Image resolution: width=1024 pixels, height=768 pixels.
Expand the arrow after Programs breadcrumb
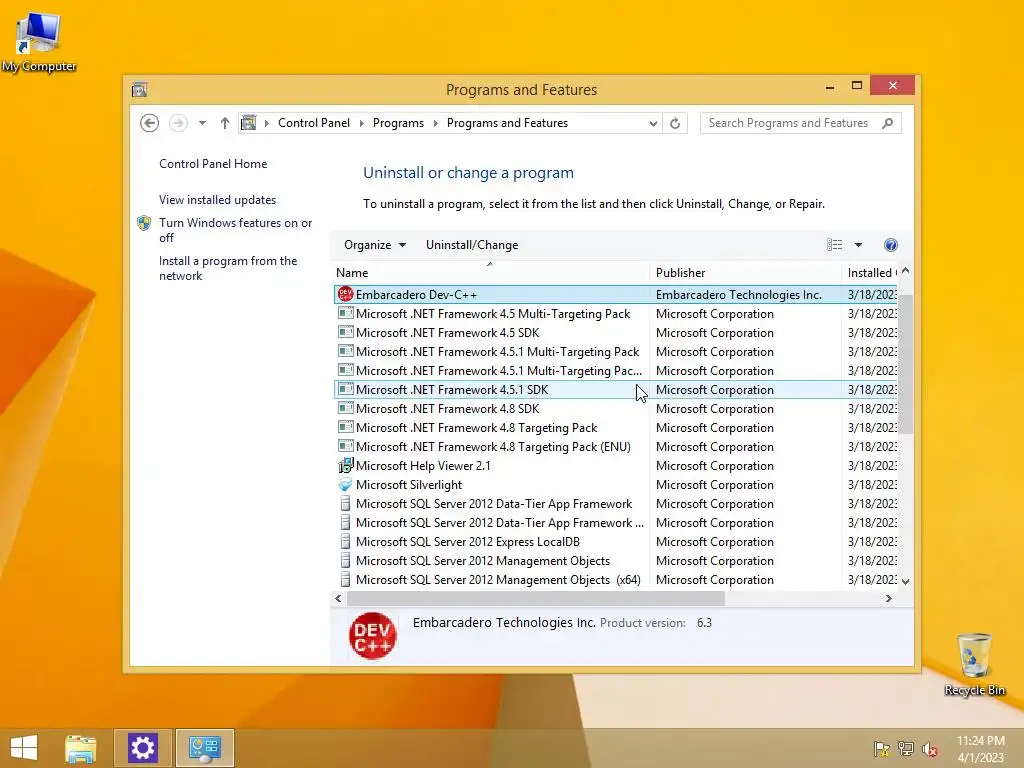click(x=436, y=123)
